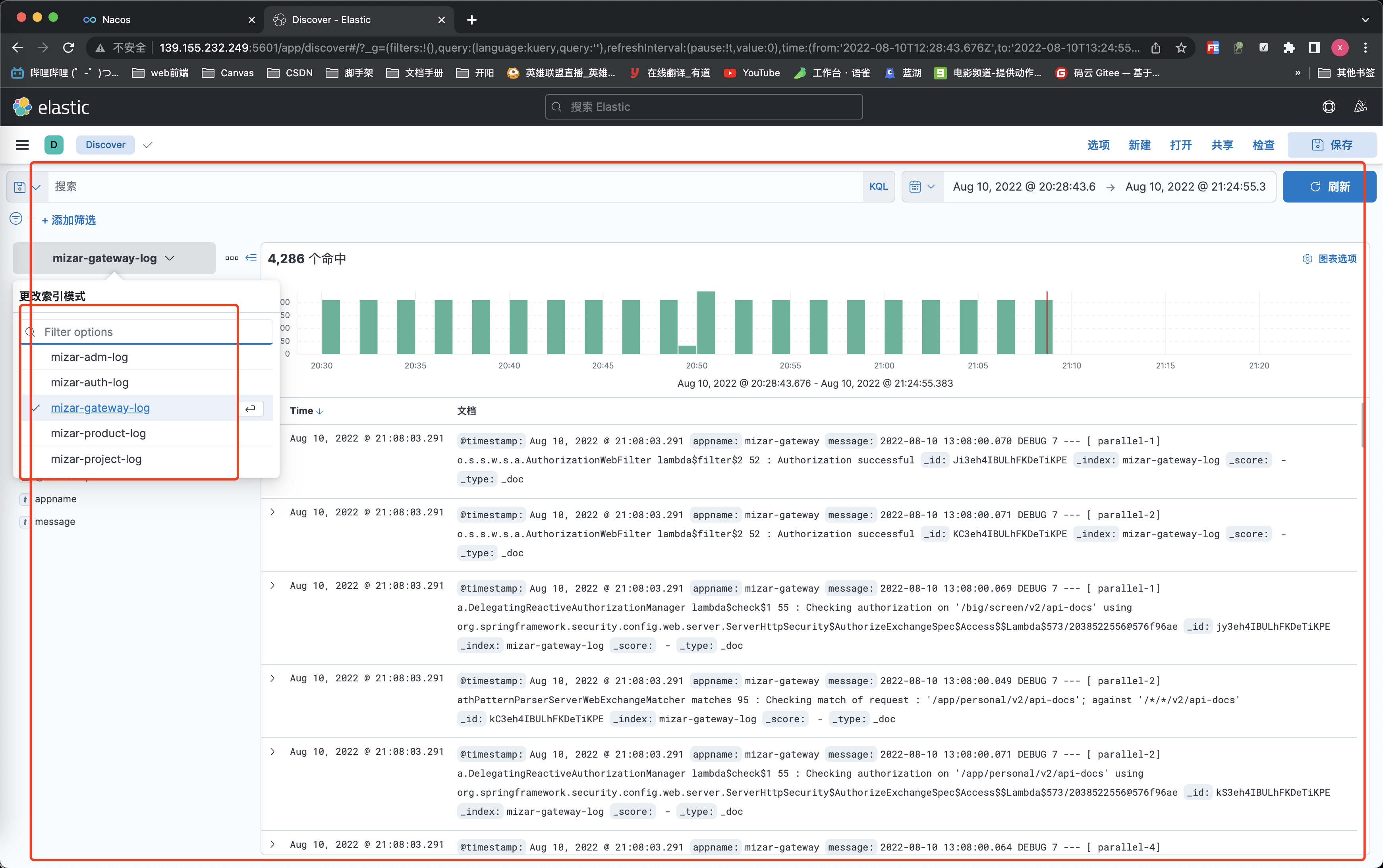This screenshot has height=868, width=1383.
Task: Click the Filter options input field
Action: tap(147, 332)
